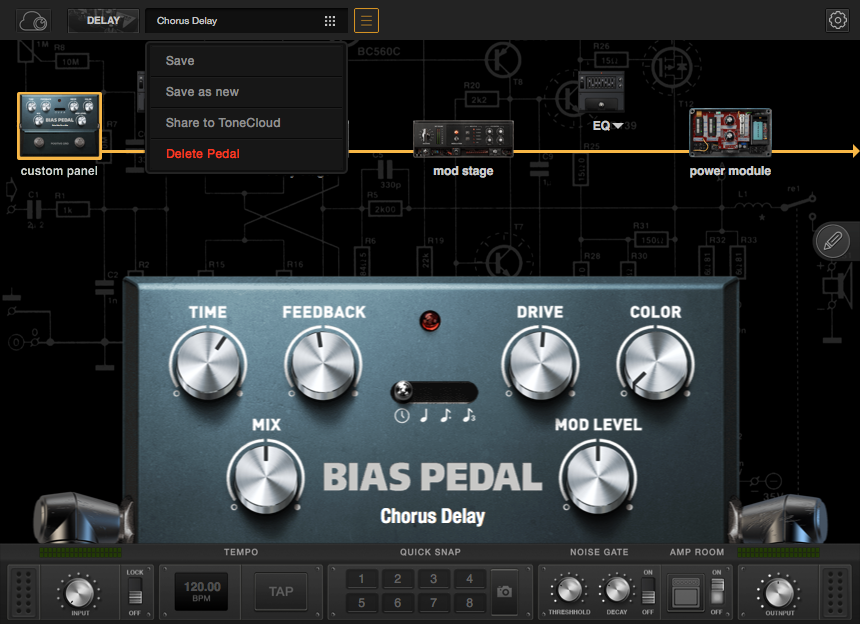Click the DRIVE knob
The height and width of the screenshot is (624, 860).
point(540,362)
